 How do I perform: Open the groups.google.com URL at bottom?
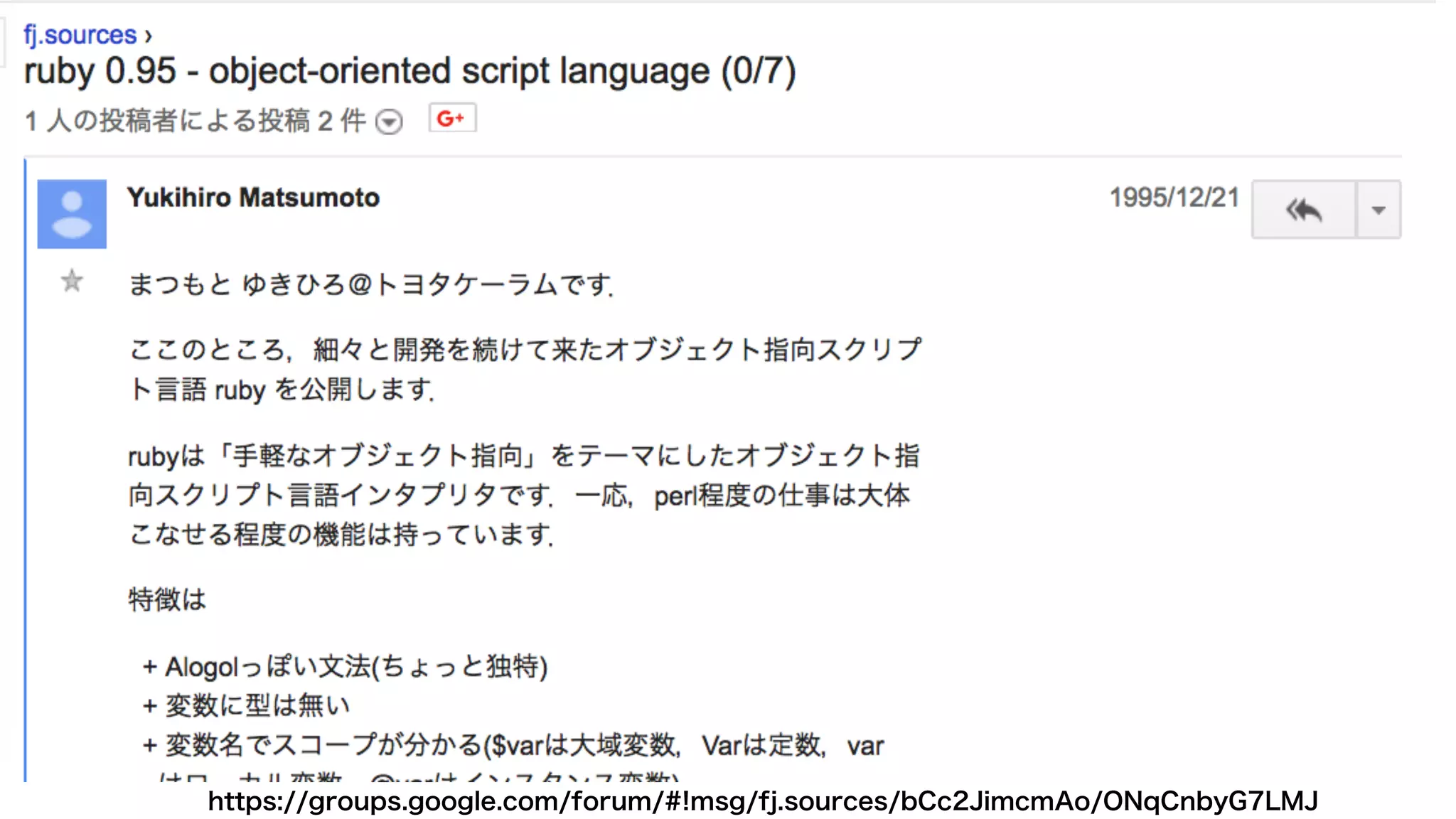pyautogui.click(x=762, y=801)
